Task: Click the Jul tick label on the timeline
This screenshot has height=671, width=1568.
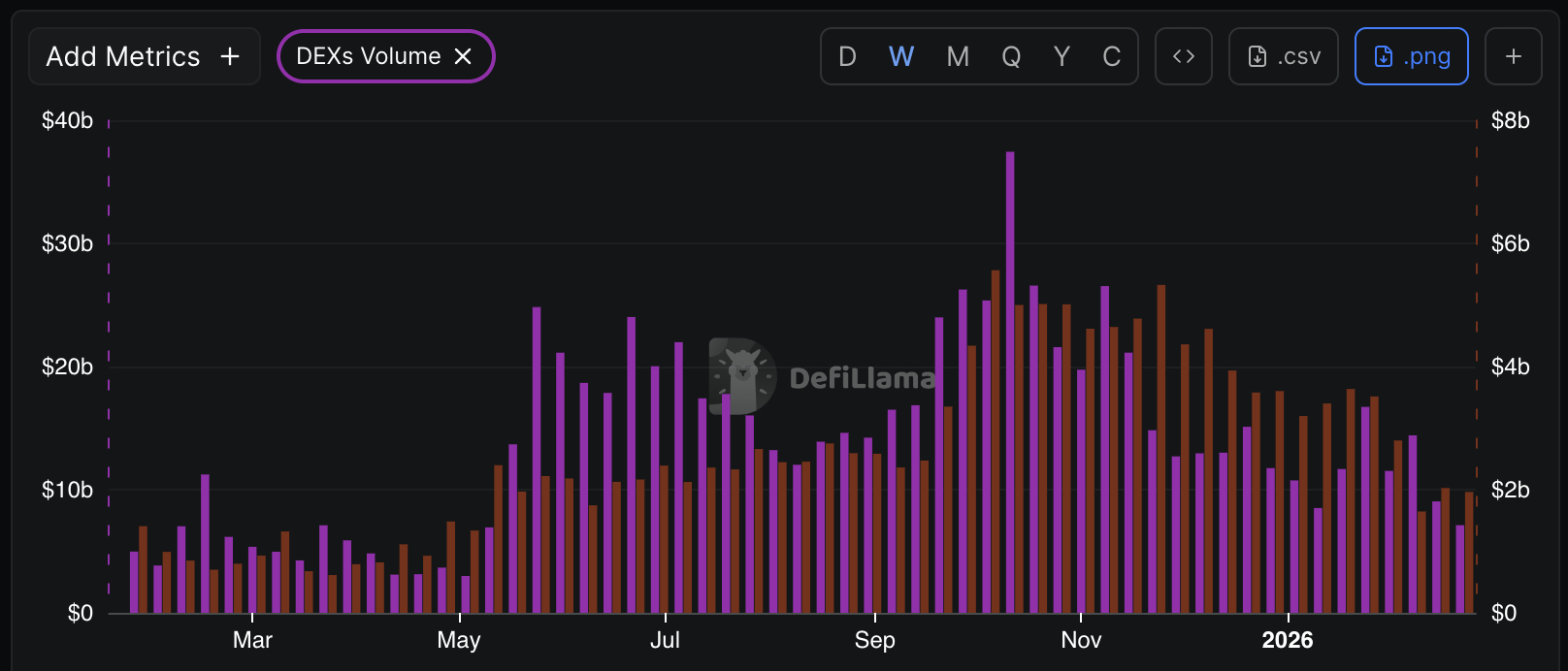Action: pyautogui.click(x=665, y=640)
